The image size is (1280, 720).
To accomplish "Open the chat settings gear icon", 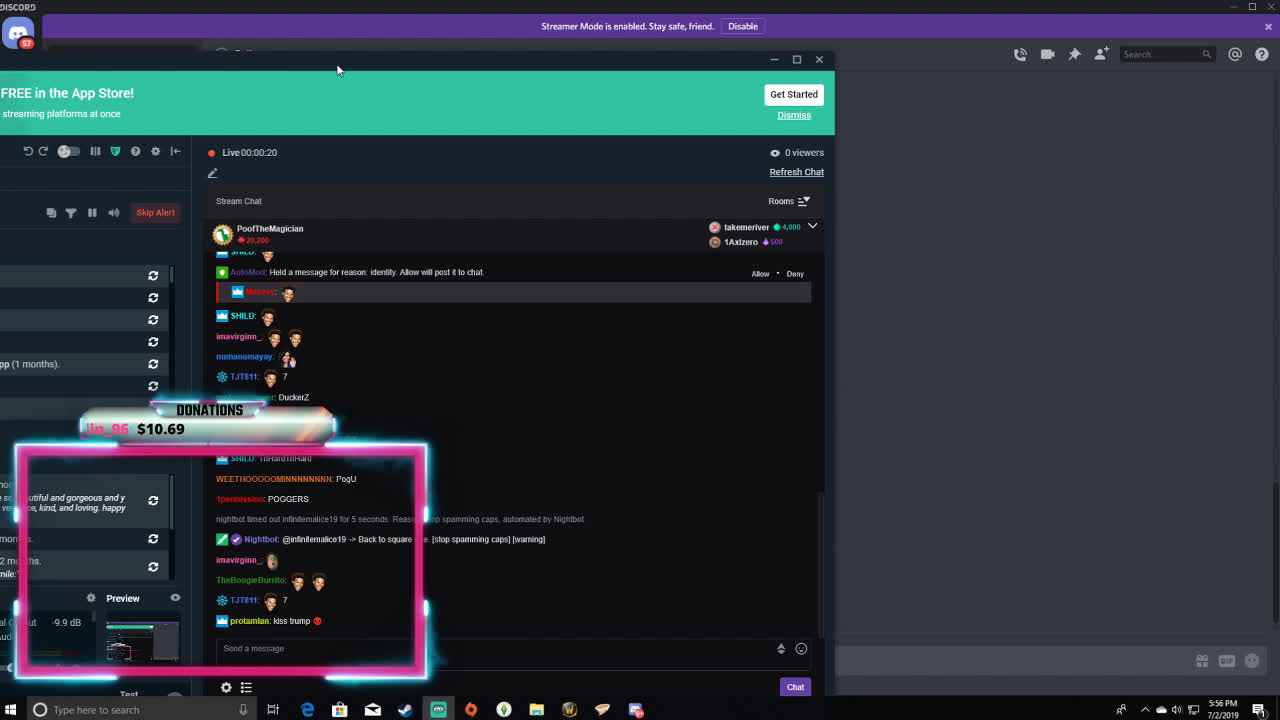I will click(x=226, y=687).
